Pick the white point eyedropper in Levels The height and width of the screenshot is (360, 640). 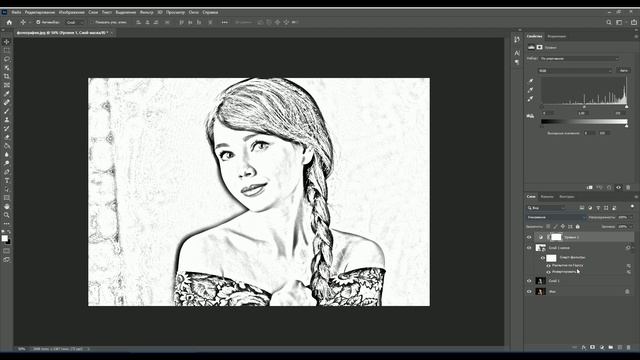click(531, 99)
